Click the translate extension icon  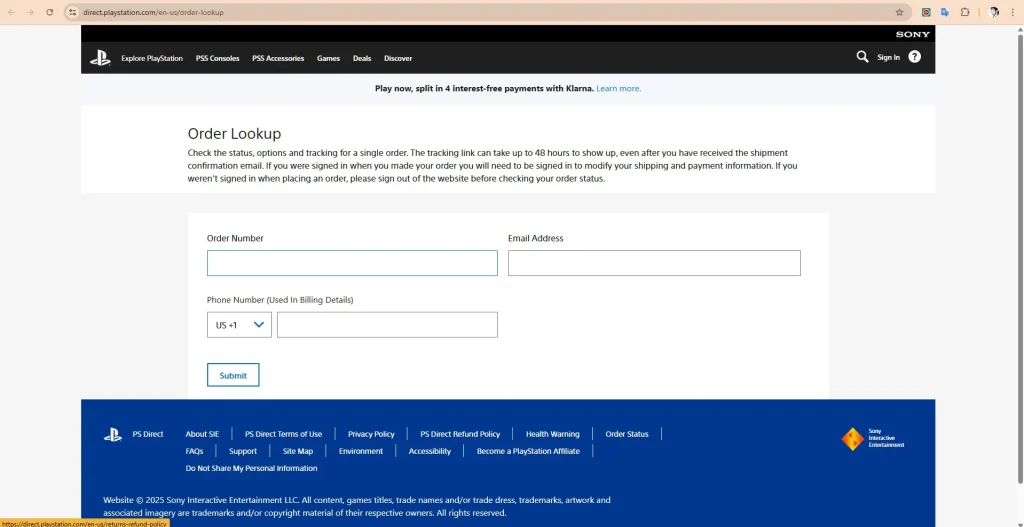(x=945, y=12)
